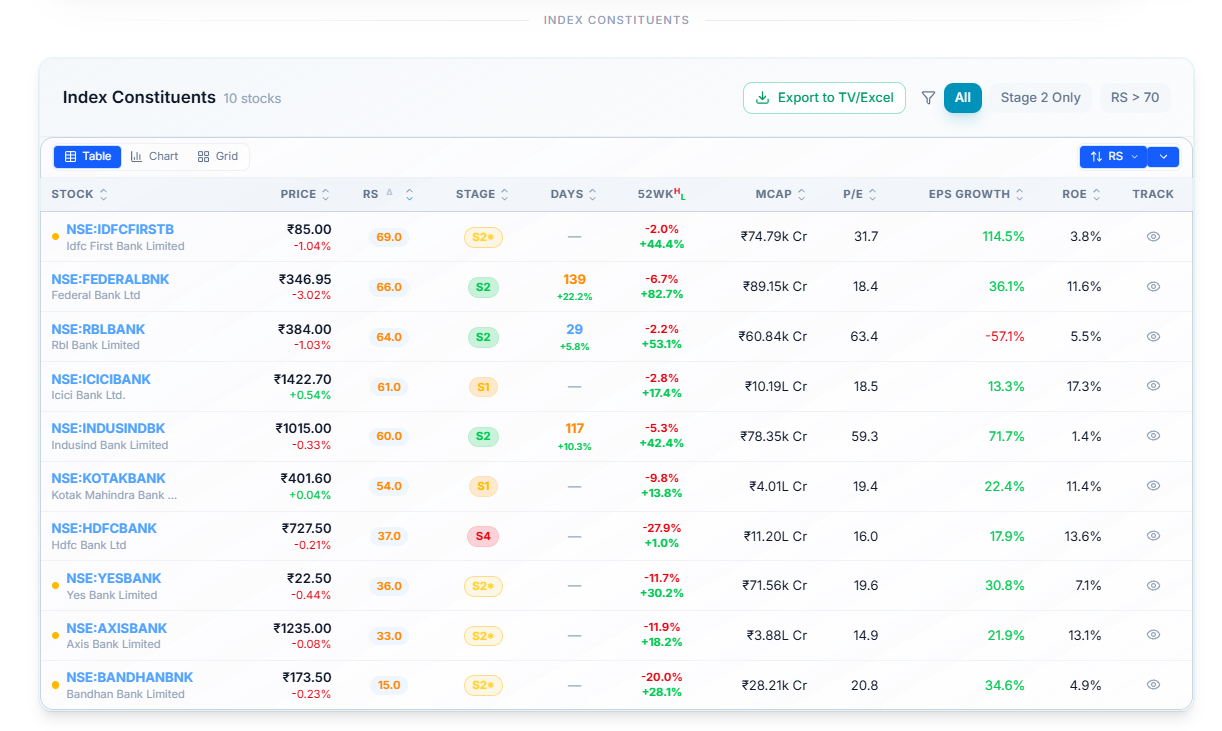This screenshot has height=731, width=1222.
Task: Open the NSE:KOTAKBANK stock link
Action: point(108,478)
